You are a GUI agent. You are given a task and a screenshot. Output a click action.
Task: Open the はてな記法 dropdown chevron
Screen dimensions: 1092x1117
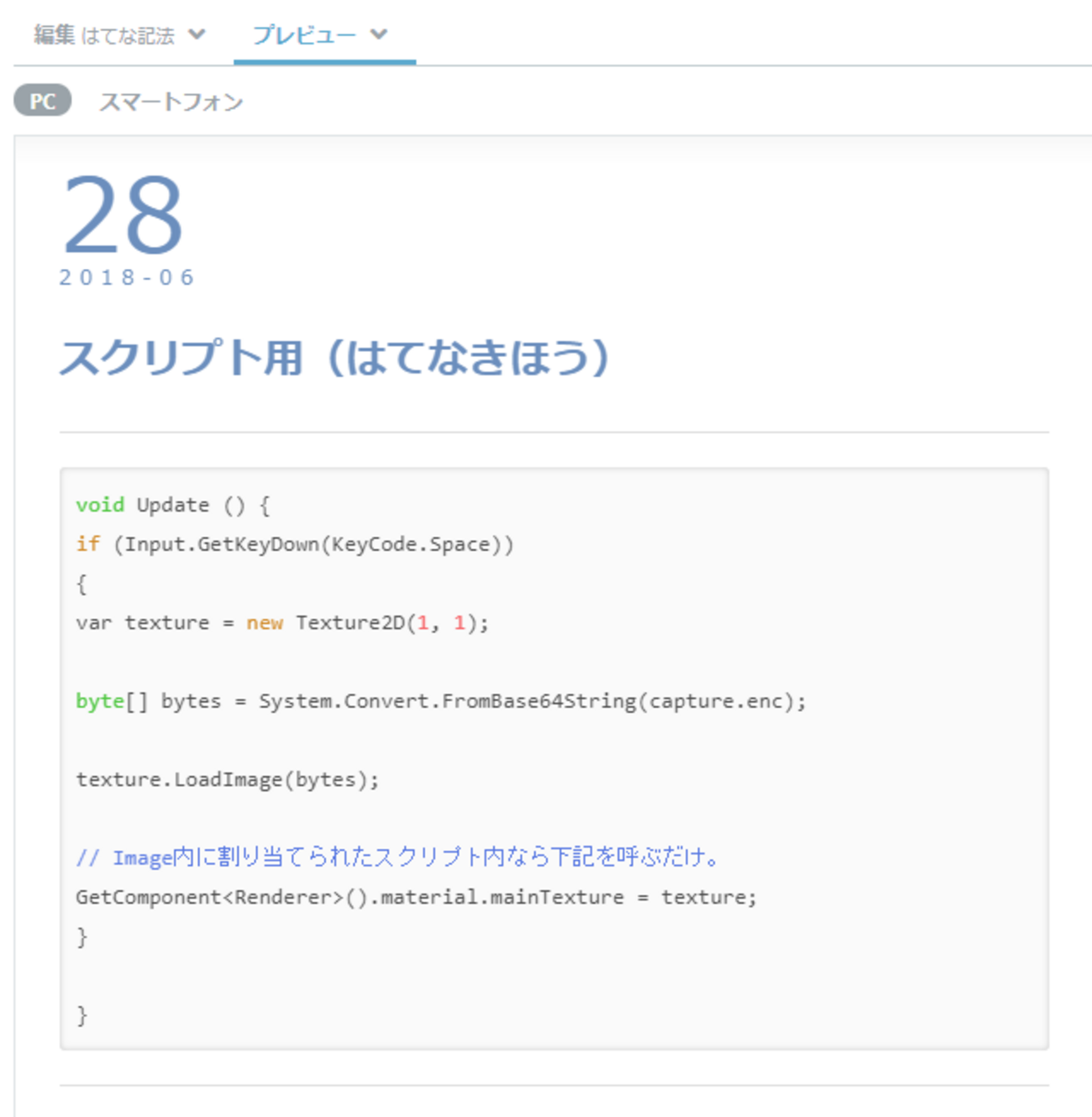pos(197,34)
